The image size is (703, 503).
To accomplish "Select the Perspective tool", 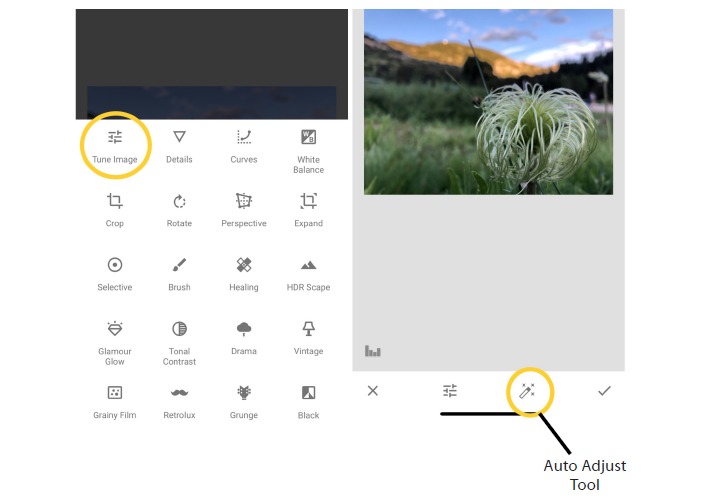I will [x=244, y=210].
